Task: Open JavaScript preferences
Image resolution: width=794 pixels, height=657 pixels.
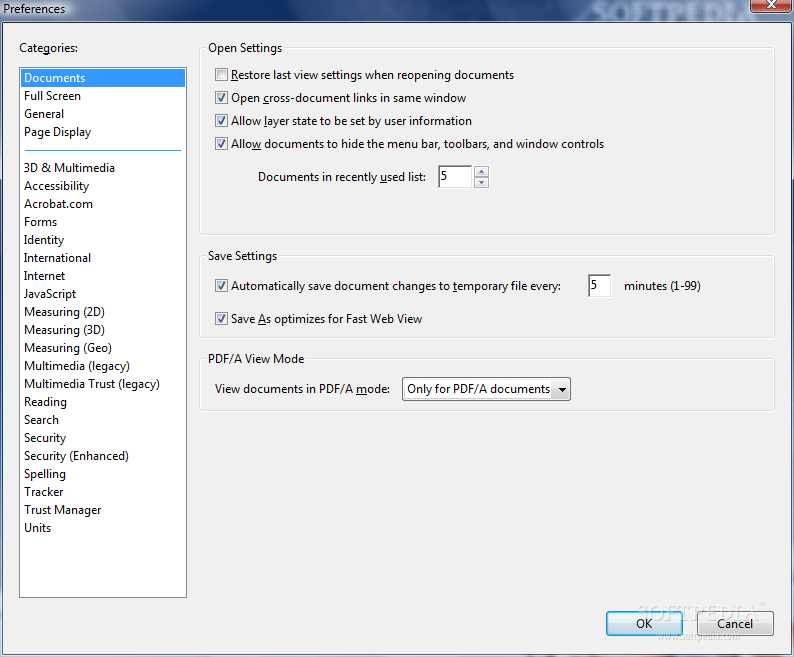Action: click(103, 294)
